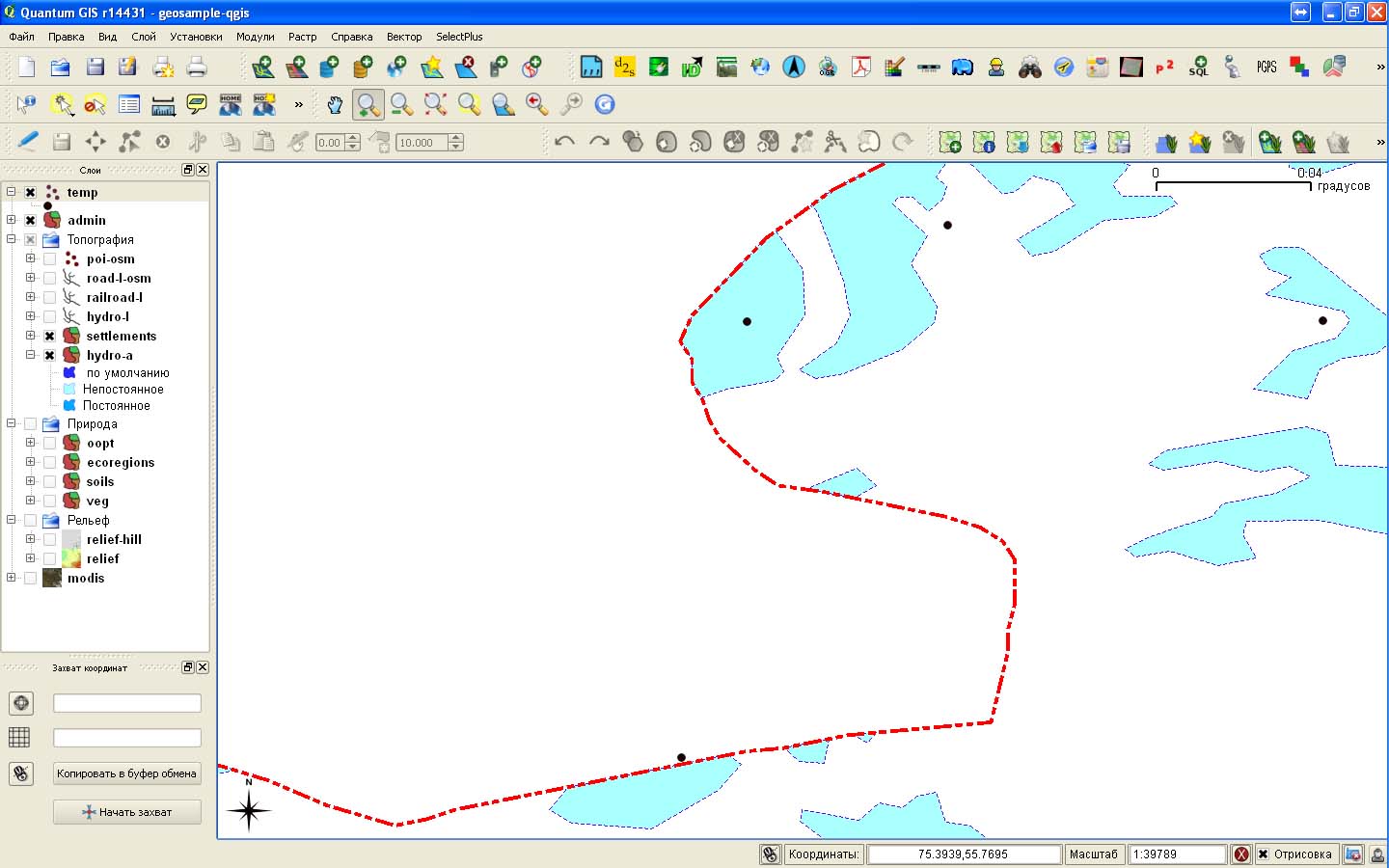
Task: Collapse the hydro-a layer legend
Action: tap(31, 355)
